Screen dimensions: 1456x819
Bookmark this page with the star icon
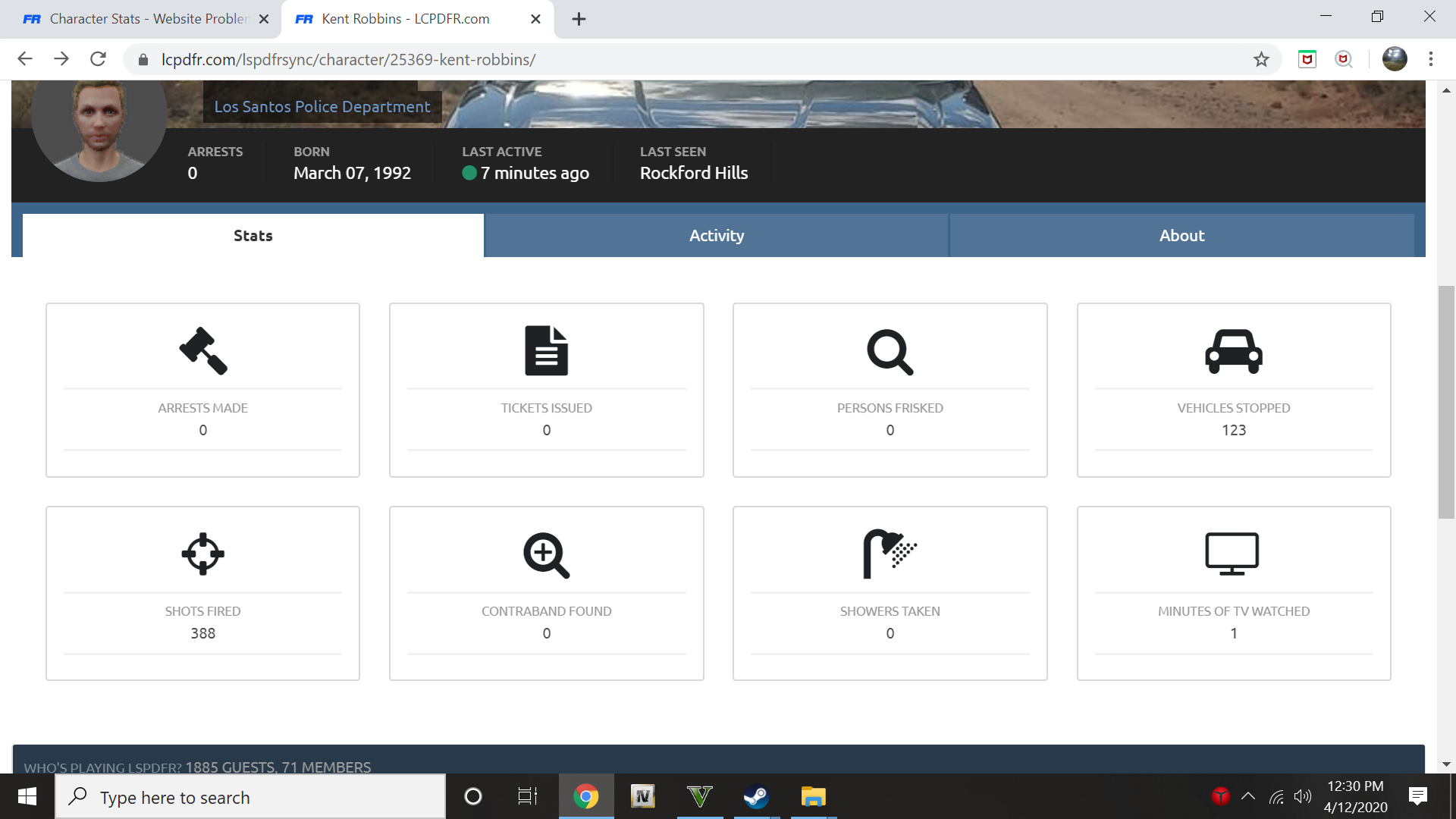(1261, 59)
